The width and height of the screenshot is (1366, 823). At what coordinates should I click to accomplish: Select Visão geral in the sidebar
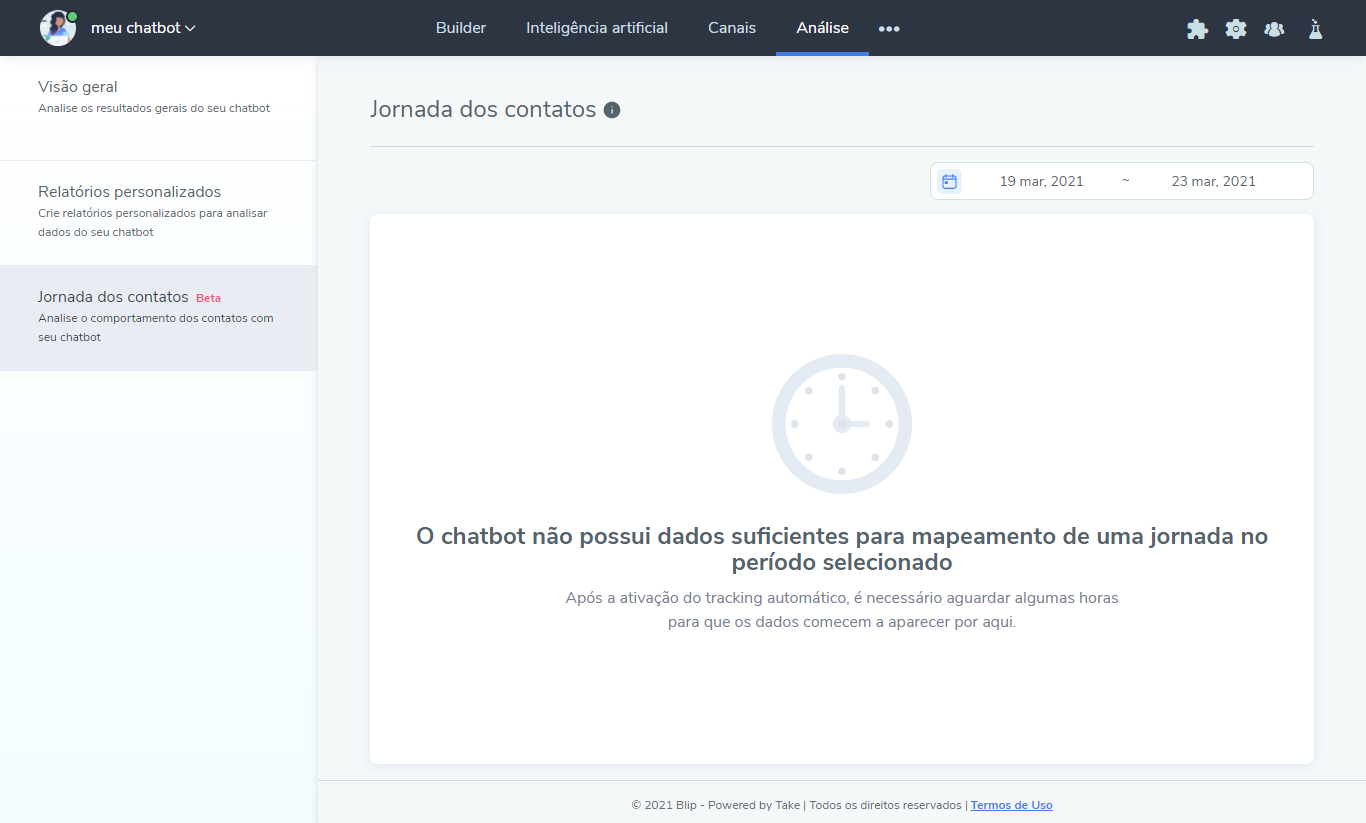pyautogui.click(x=78, y=87)
